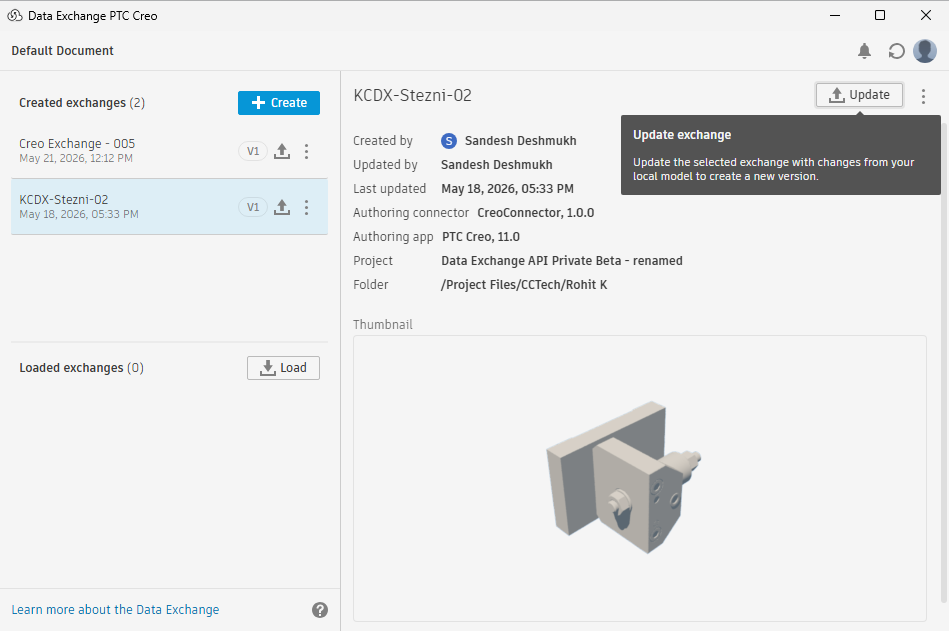Click the Updated by value Sandesh Deshmukh
The image size is (949, 631).
tap(496, 165)
